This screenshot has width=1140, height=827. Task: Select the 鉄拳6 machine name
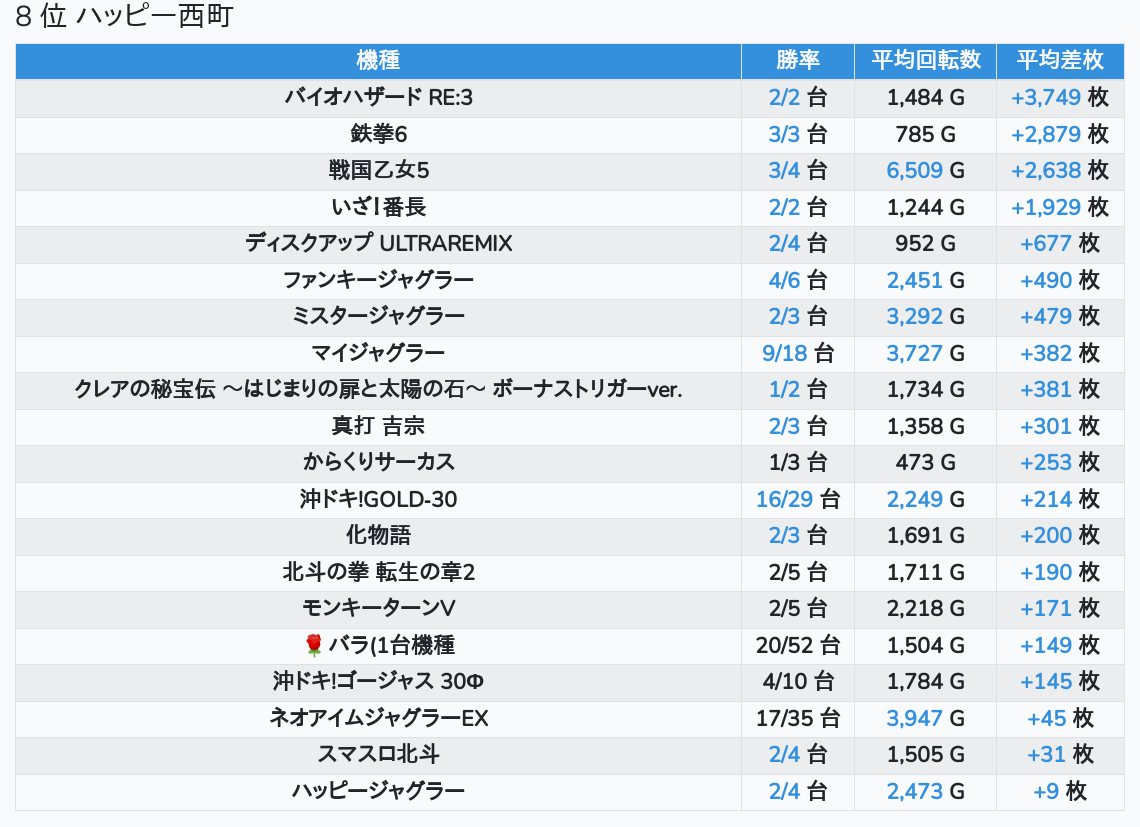click(378, 134)
